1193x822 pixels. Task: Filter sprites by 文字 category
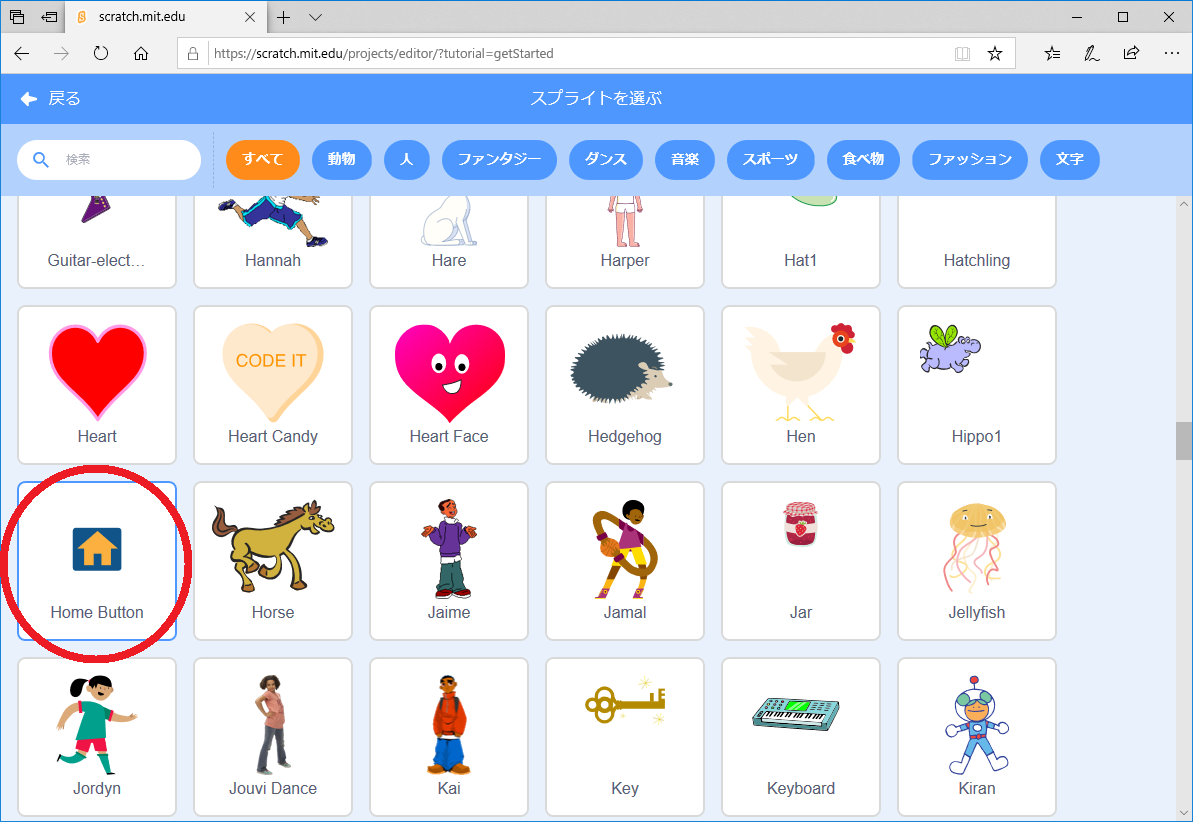click(x=1070, y=160)
